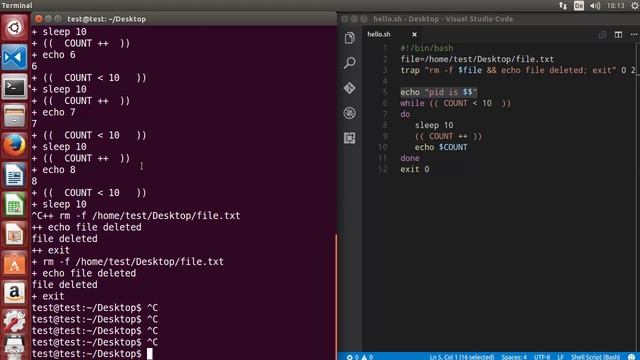This screenshot has height=360, width=640.
Task: Click the trap command line in editor
Action: tap(518, 70)
